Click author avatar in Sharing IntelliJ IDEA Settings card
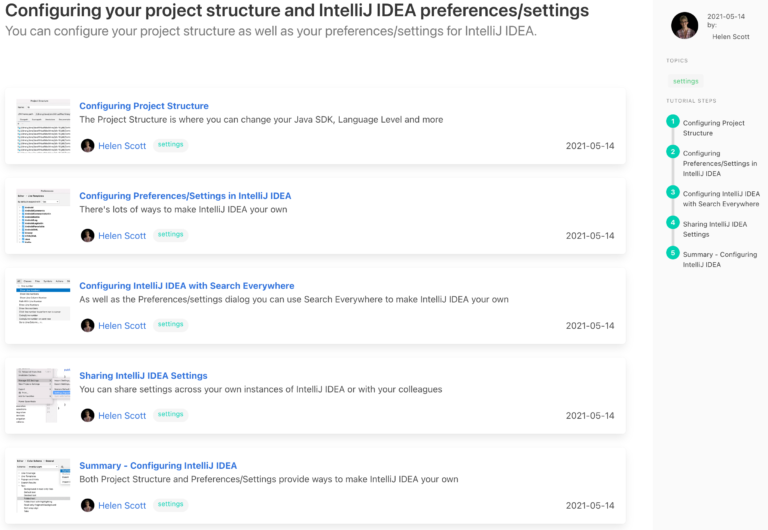 pos(87,415)
